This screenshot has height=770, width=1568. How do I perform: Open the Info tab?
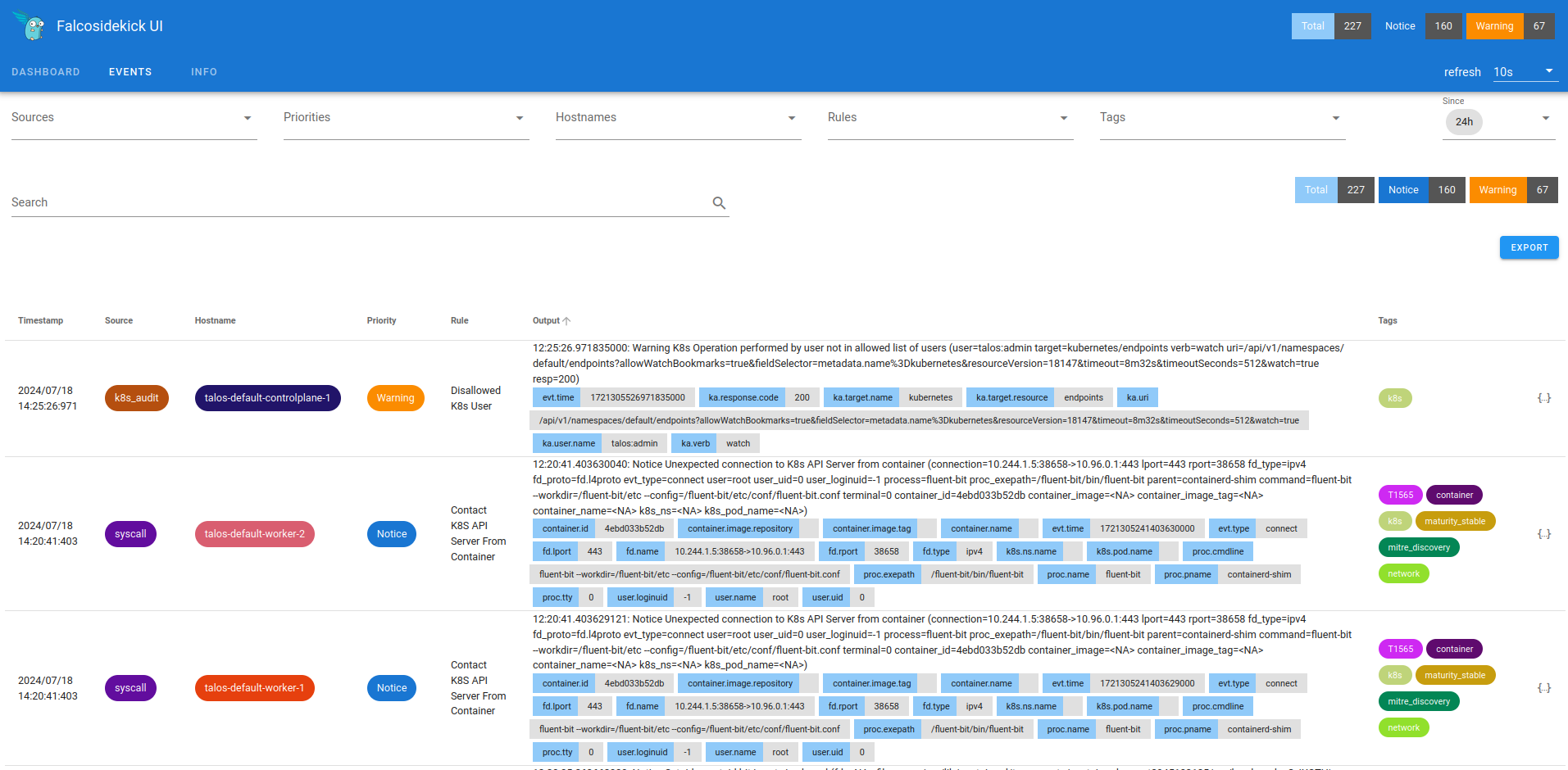204,72
